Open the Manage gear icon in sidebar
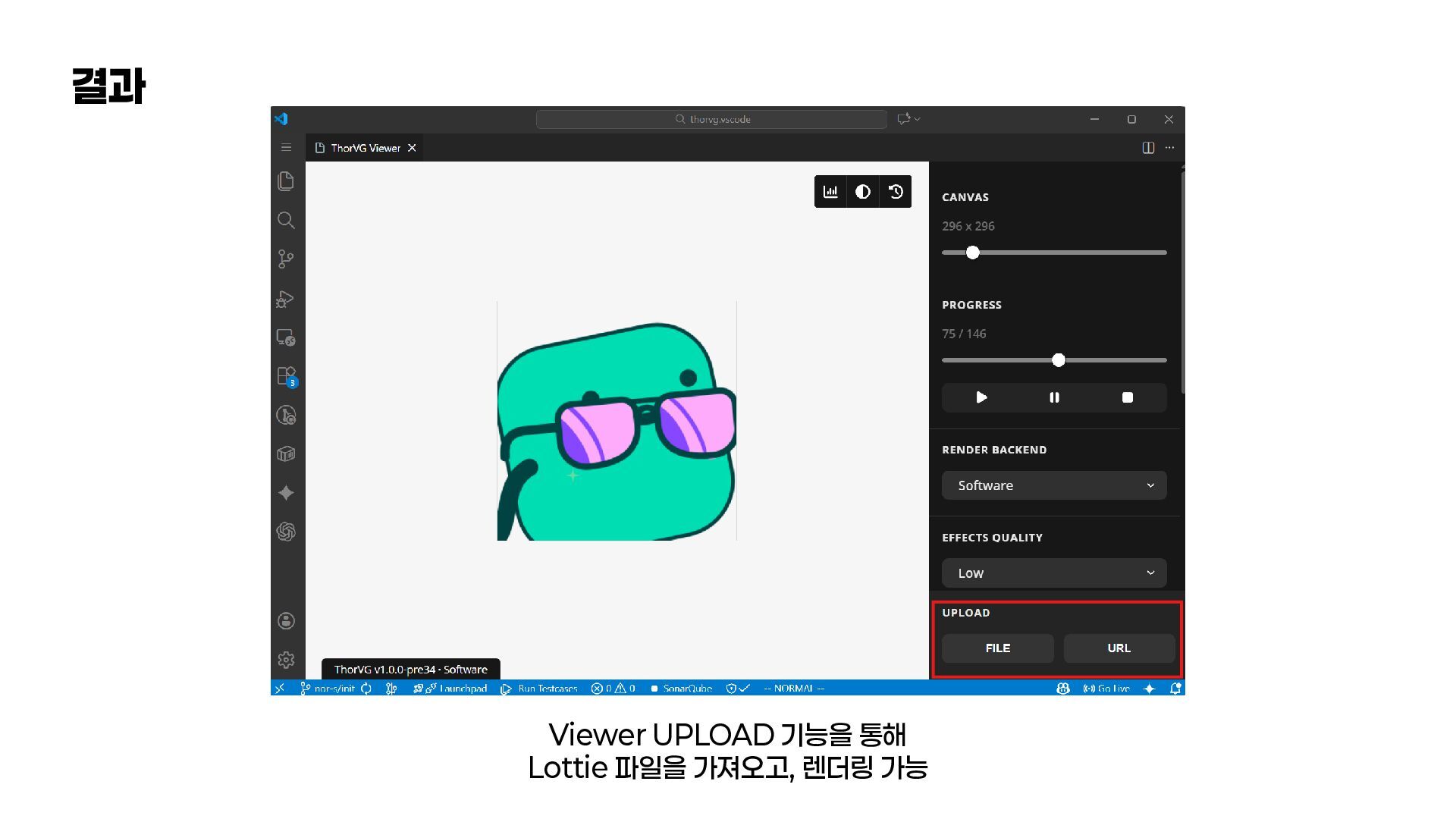The image size is (1456, 819). [x=286, y=660]
